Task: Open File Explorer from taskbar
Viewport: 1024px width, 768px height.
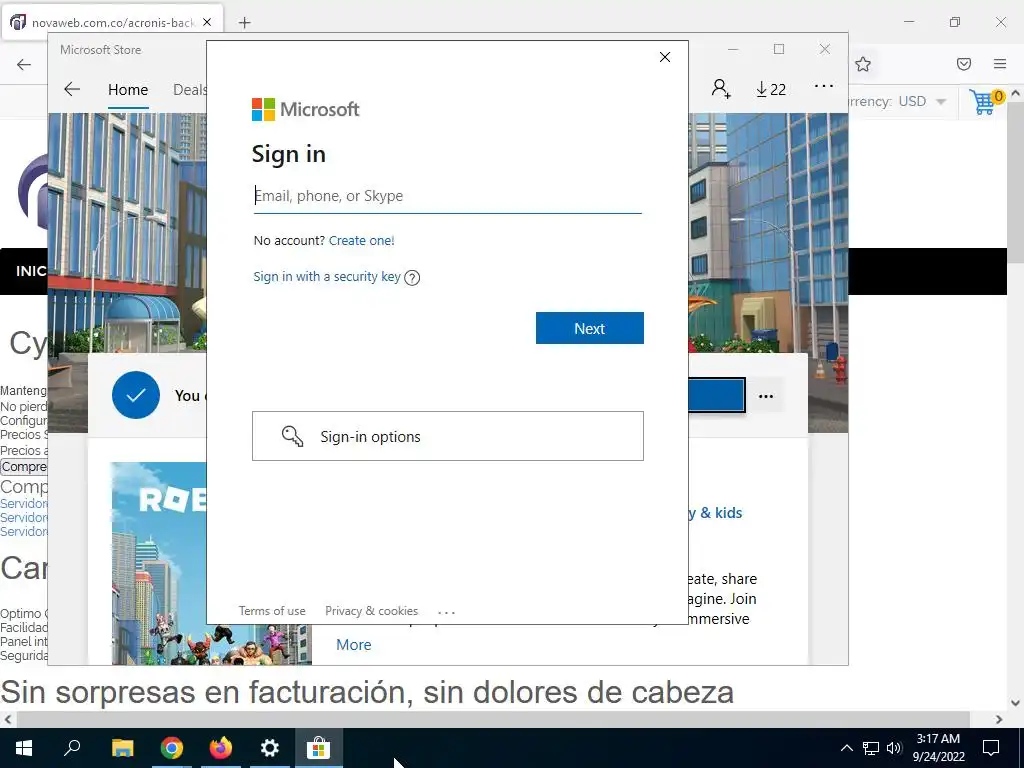Action: pyautogui.click(x=122, y=748)
